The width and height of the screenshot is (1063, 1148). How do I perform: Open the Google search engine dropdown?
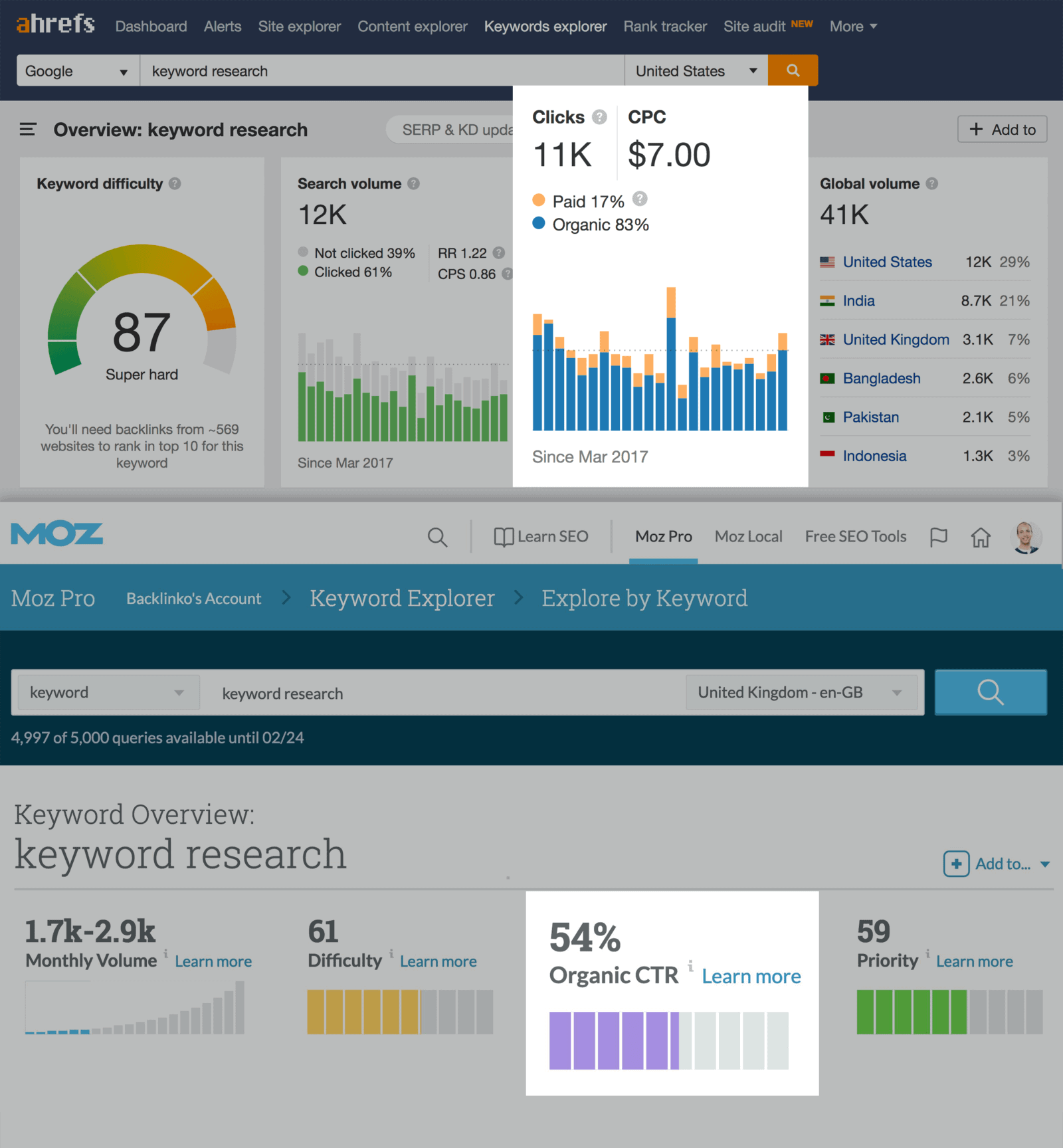click(x=78, y=70)
